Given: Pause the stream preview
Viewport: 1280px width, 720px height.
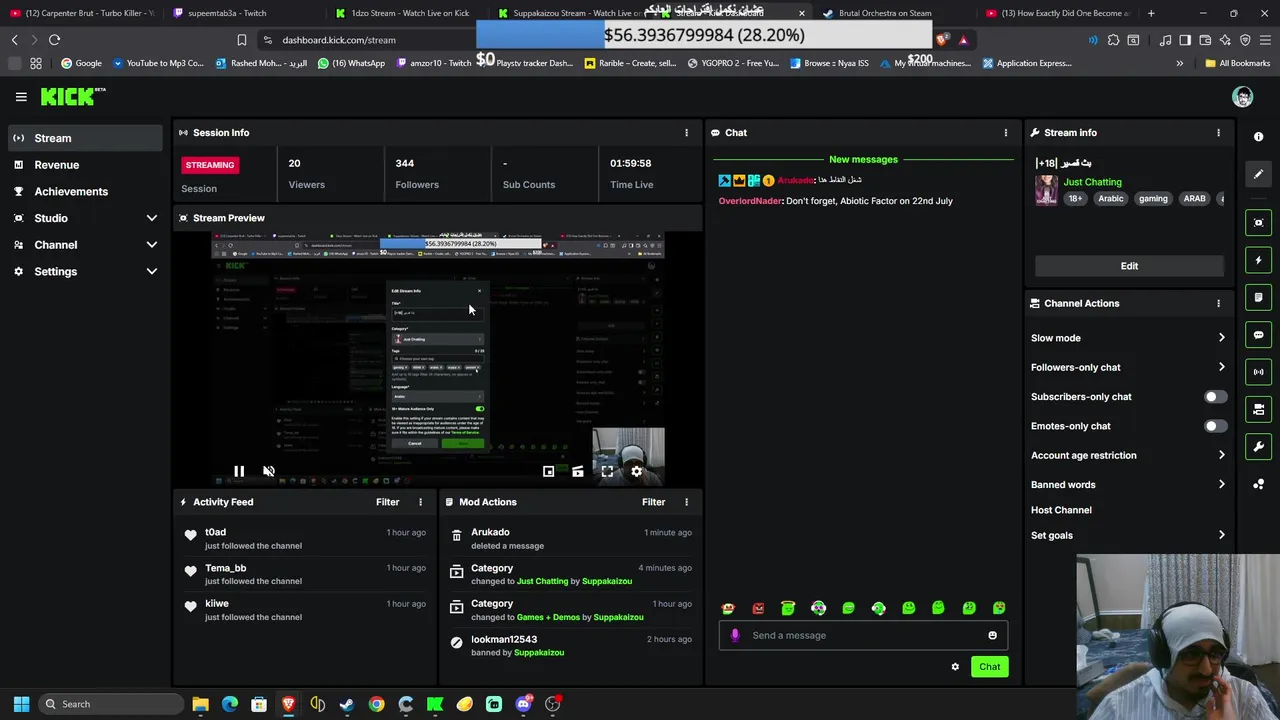Looking at the screenshot, I should (x=239, y=471).
